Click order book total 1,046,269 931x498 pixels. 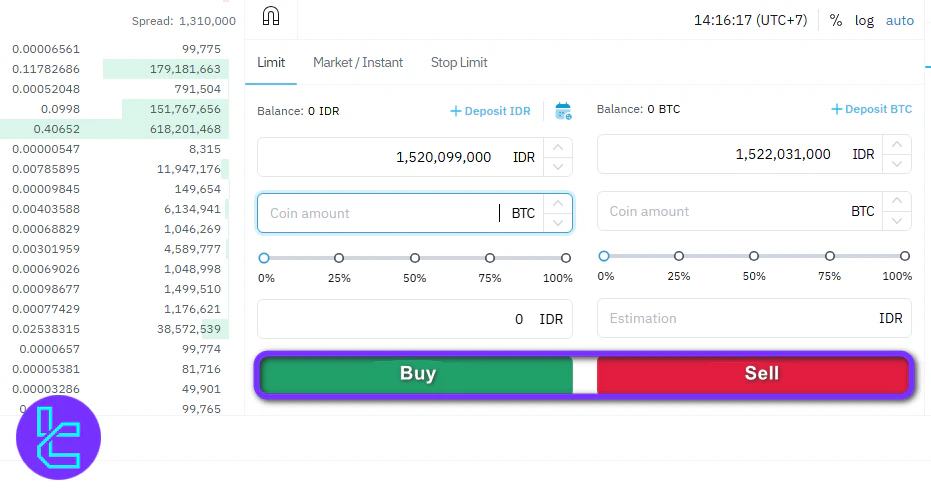pyautogui.click(x=192, y=229)
